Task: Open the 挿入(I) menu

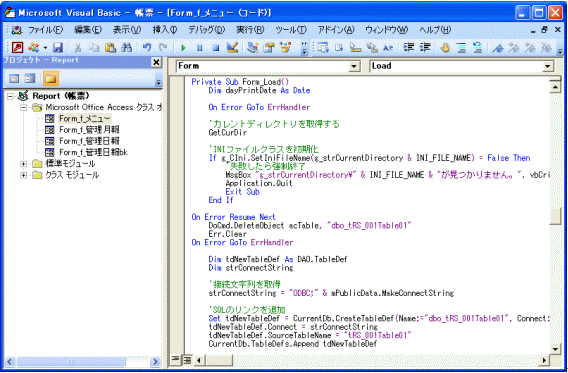Action: pyautogui.click(x=165, y=30)
